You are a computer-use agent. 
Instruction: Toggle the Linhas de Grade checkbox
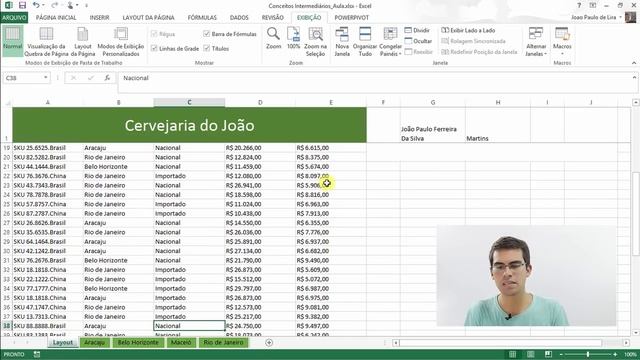(154, 48)
